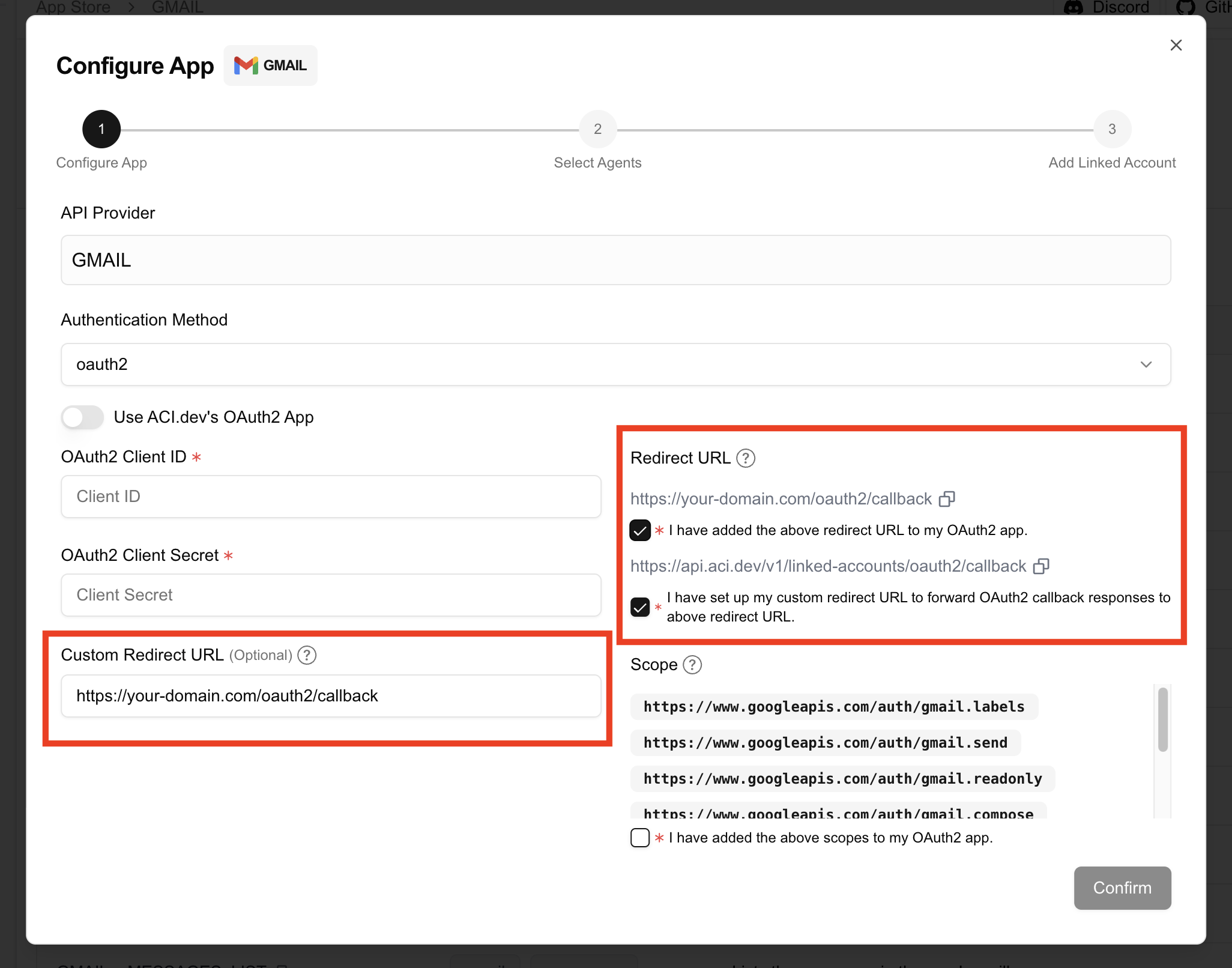Click the Confirm button
Screen dimensions: 1232x968
coord(1122,888)
